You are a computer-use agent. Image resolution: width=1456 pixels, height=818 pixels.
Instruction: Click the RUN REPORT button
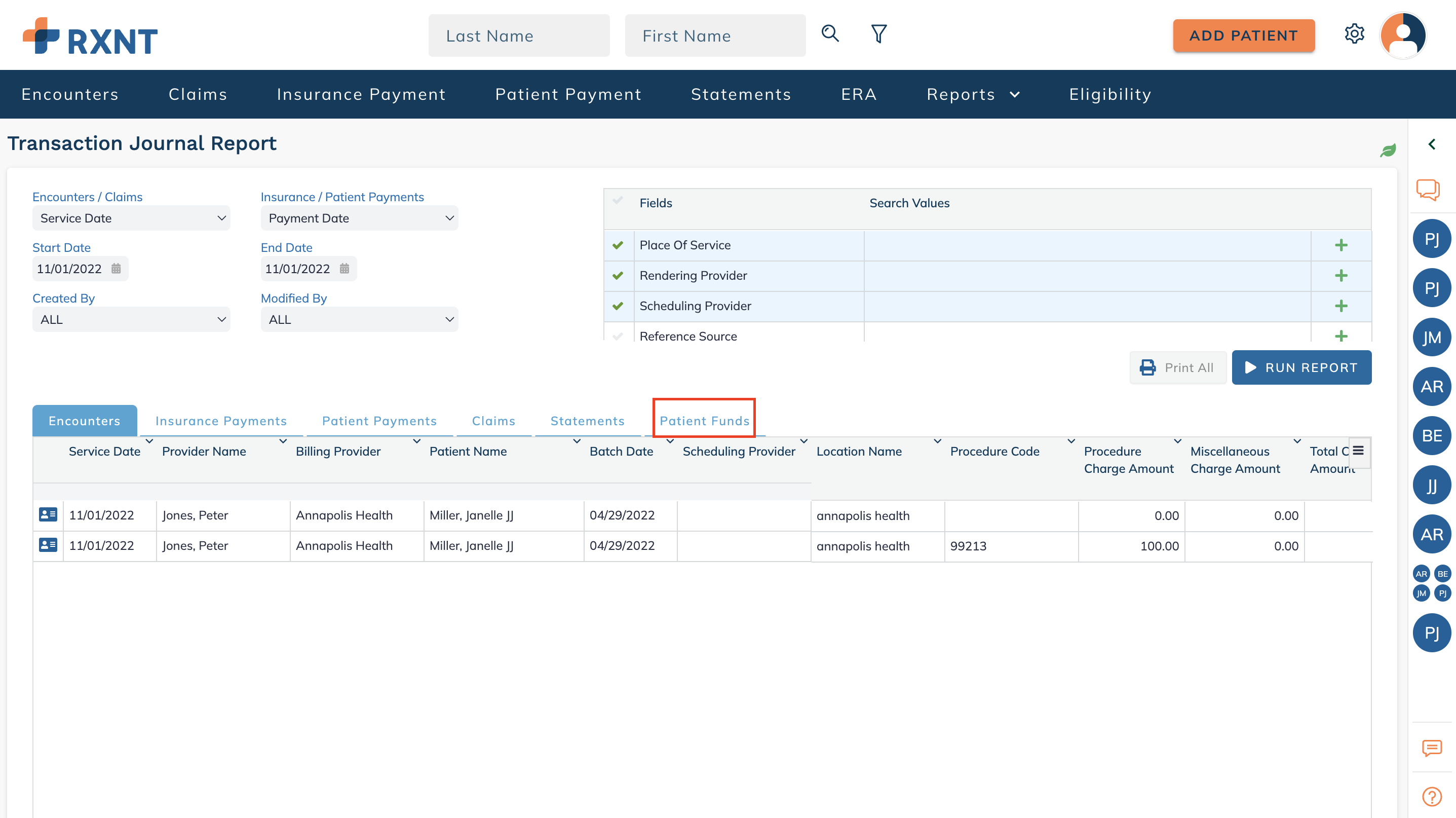pos(1301,367)
